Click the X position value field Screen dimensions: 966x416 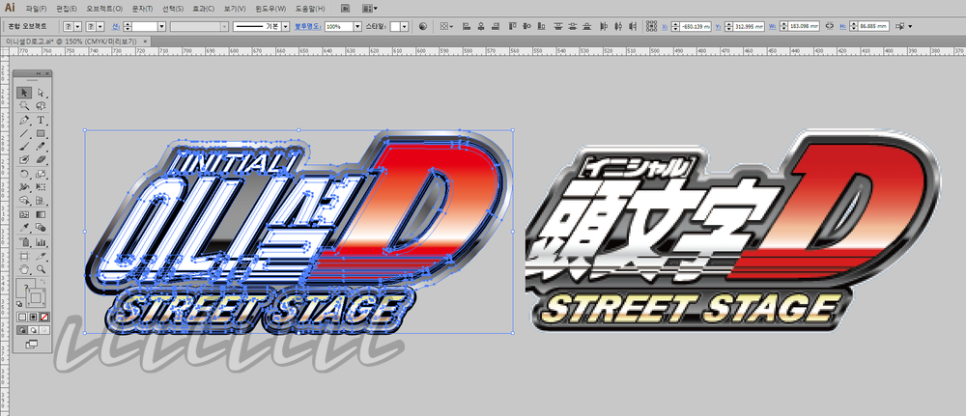coord(695,27)
